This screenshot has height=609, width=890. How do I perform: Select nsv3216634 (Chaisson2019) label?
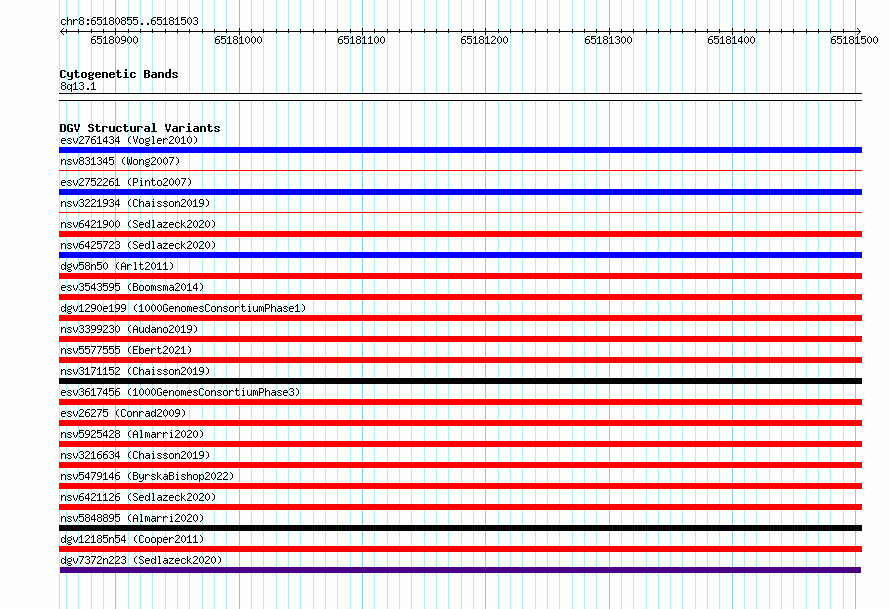tap(135, 455)
